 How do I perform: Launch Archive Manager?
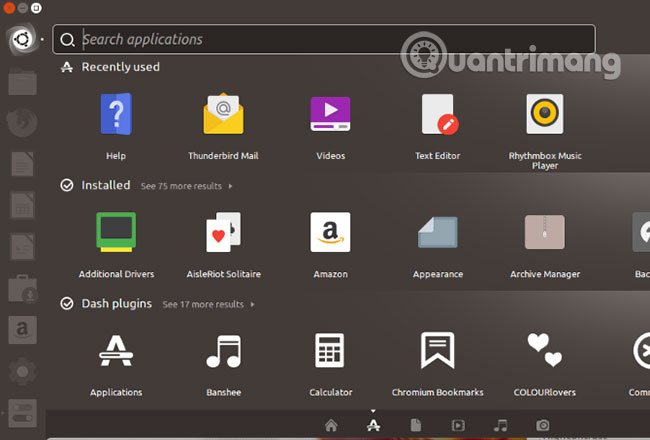coord(545,232)
